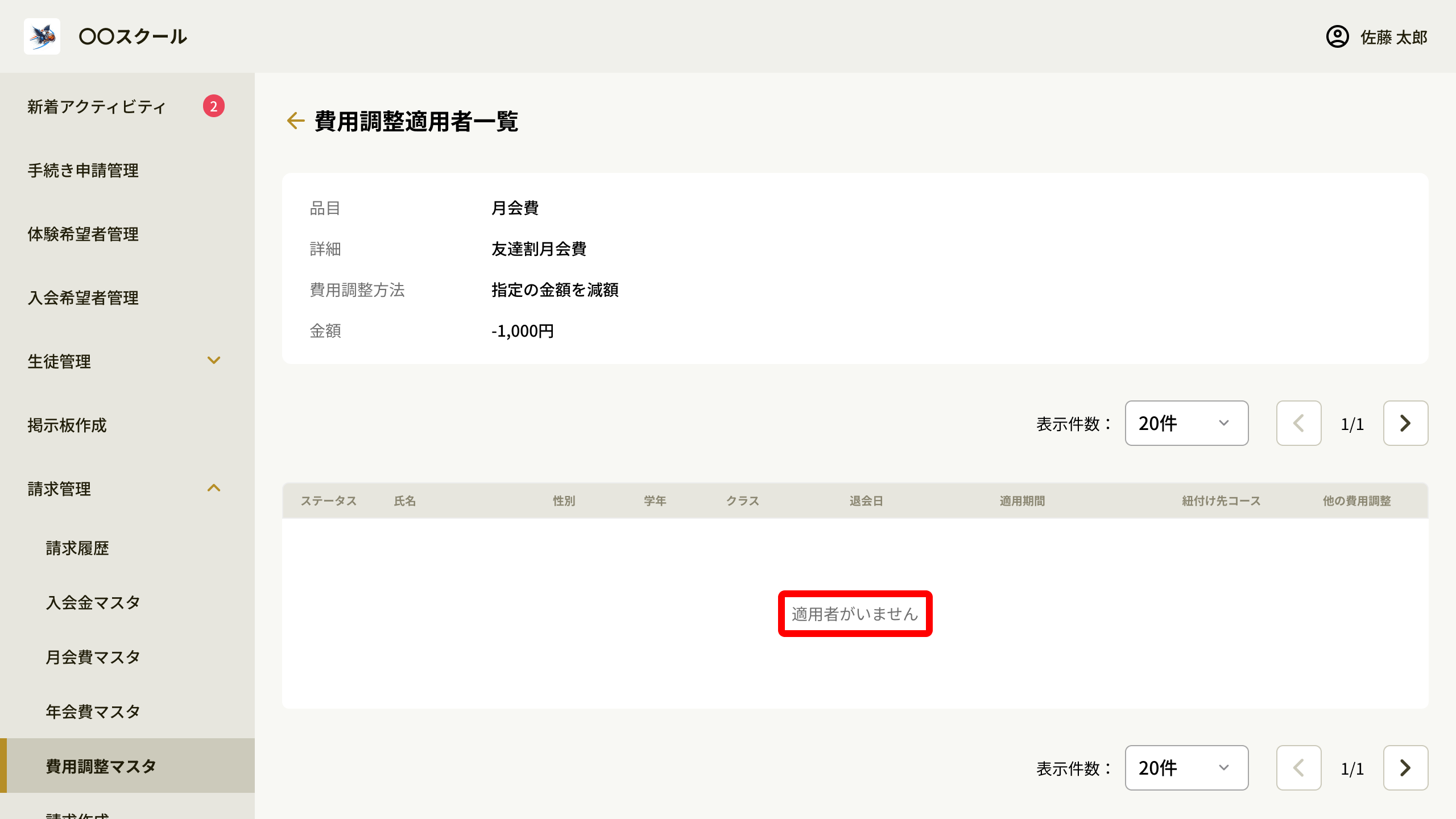Click the 佐藤 太郎 user name
Viewport: 1456px width, 819px height.
coord(1394,37)
